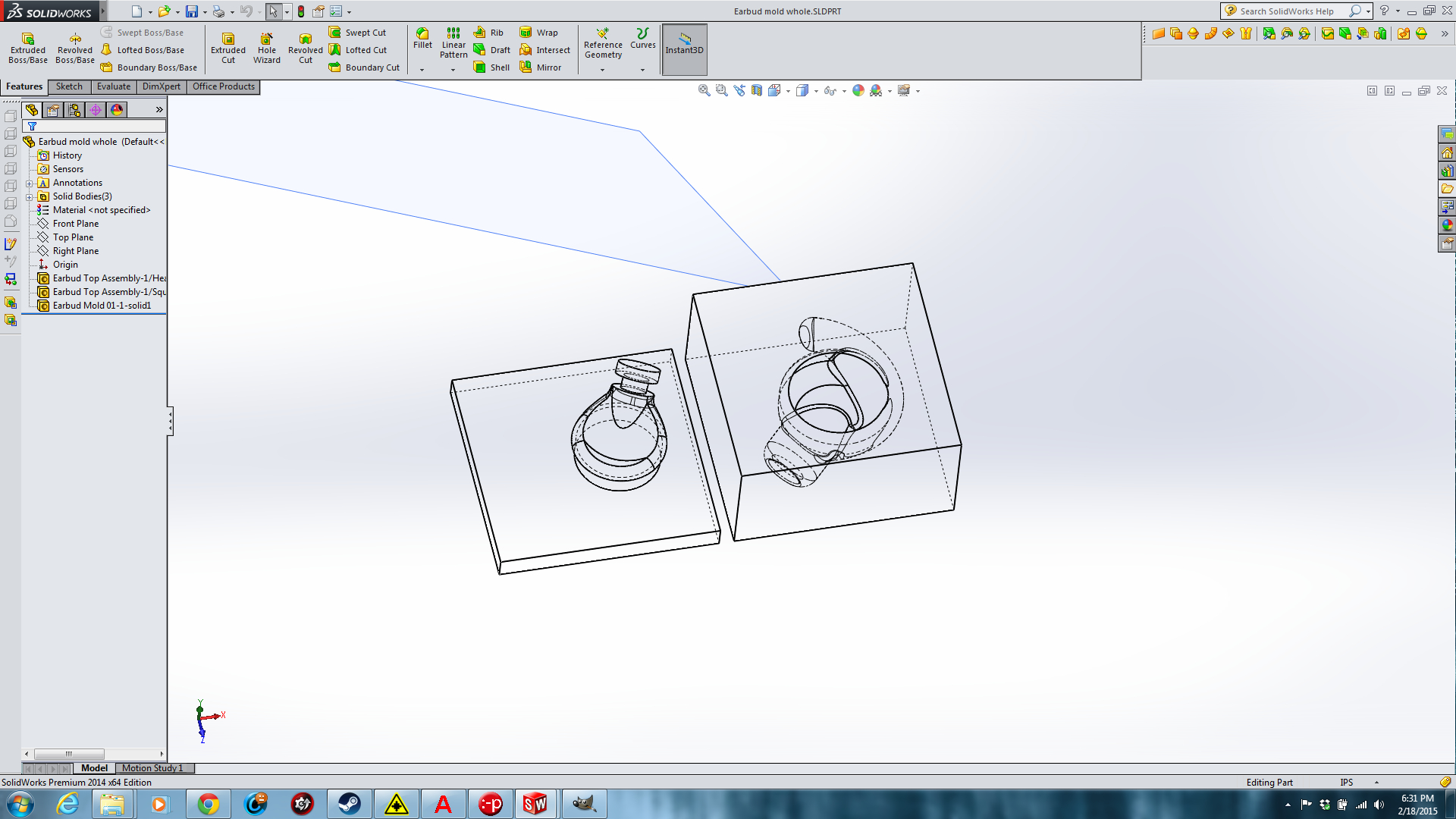
Task: Open the Fillet dropdown arrow
Action: click(422, 70)
